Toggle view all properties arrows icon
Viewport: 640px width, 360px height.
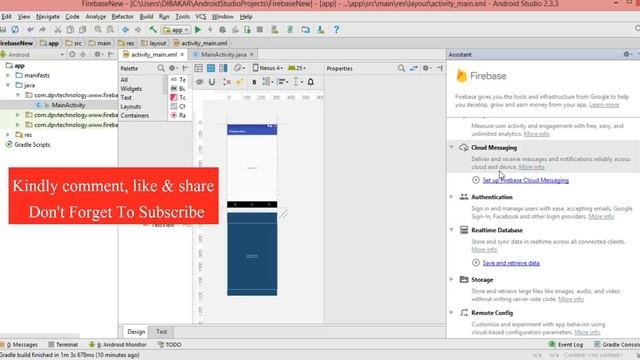413,69
